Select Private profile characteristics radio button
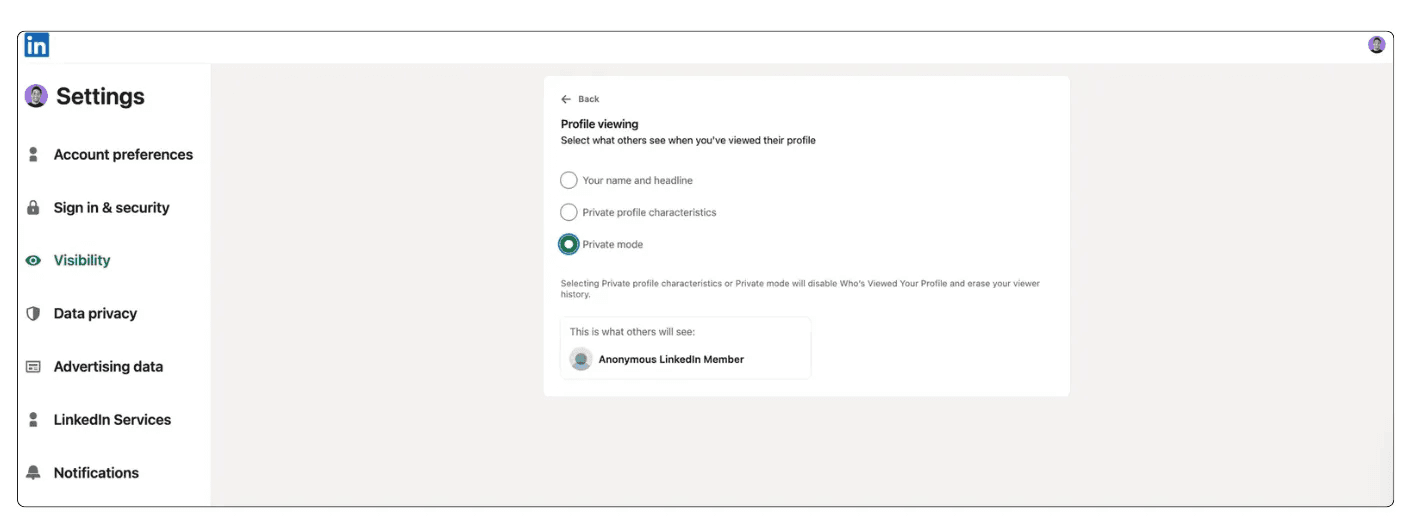This screenshot has width=1412, height=532. click(569, 212)
